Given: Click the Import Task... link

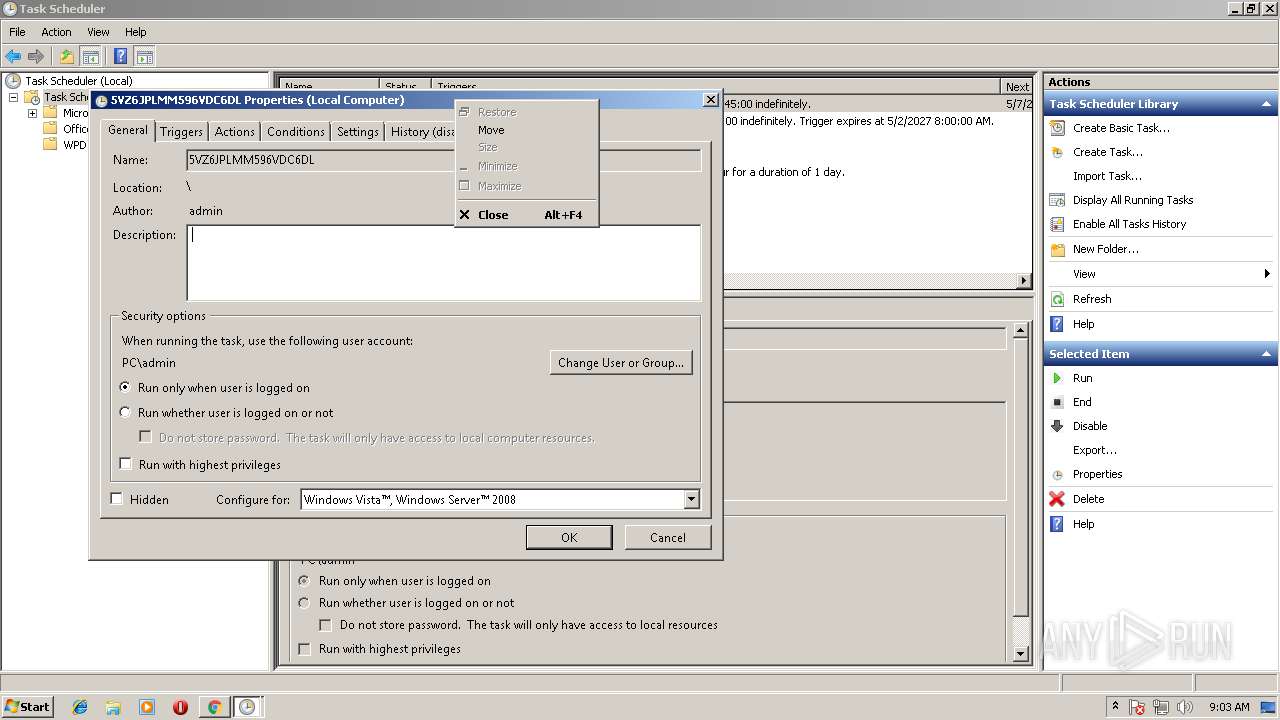Looking at the screenshot, I should click(x=1107, y=176).
